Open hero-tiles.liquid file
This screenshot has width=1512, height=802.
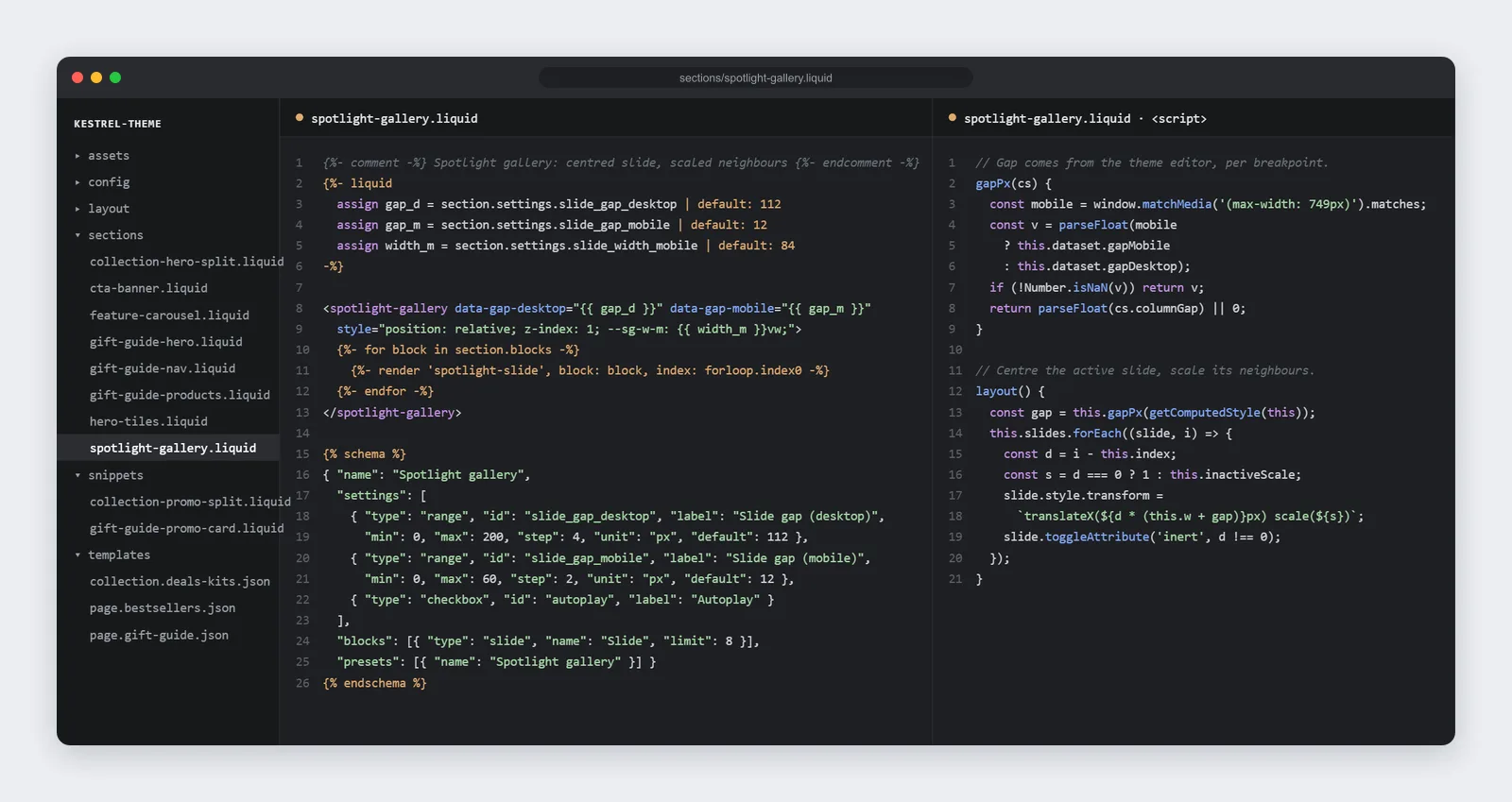(x=148, y=421)
